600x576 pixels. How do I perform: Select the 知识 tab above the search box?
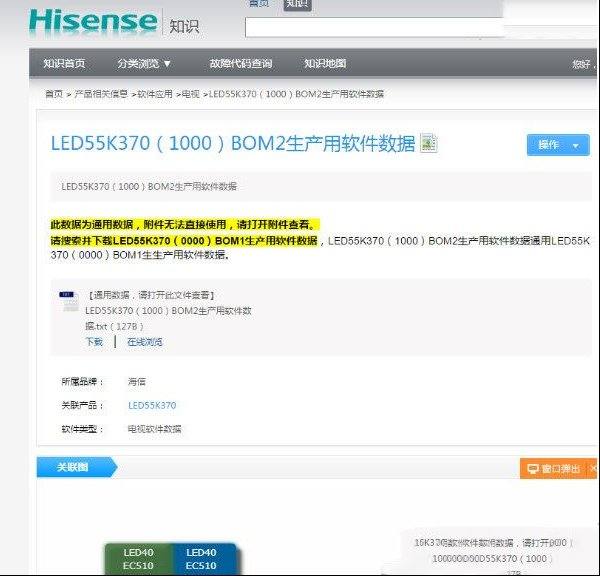tap(297, 5)
